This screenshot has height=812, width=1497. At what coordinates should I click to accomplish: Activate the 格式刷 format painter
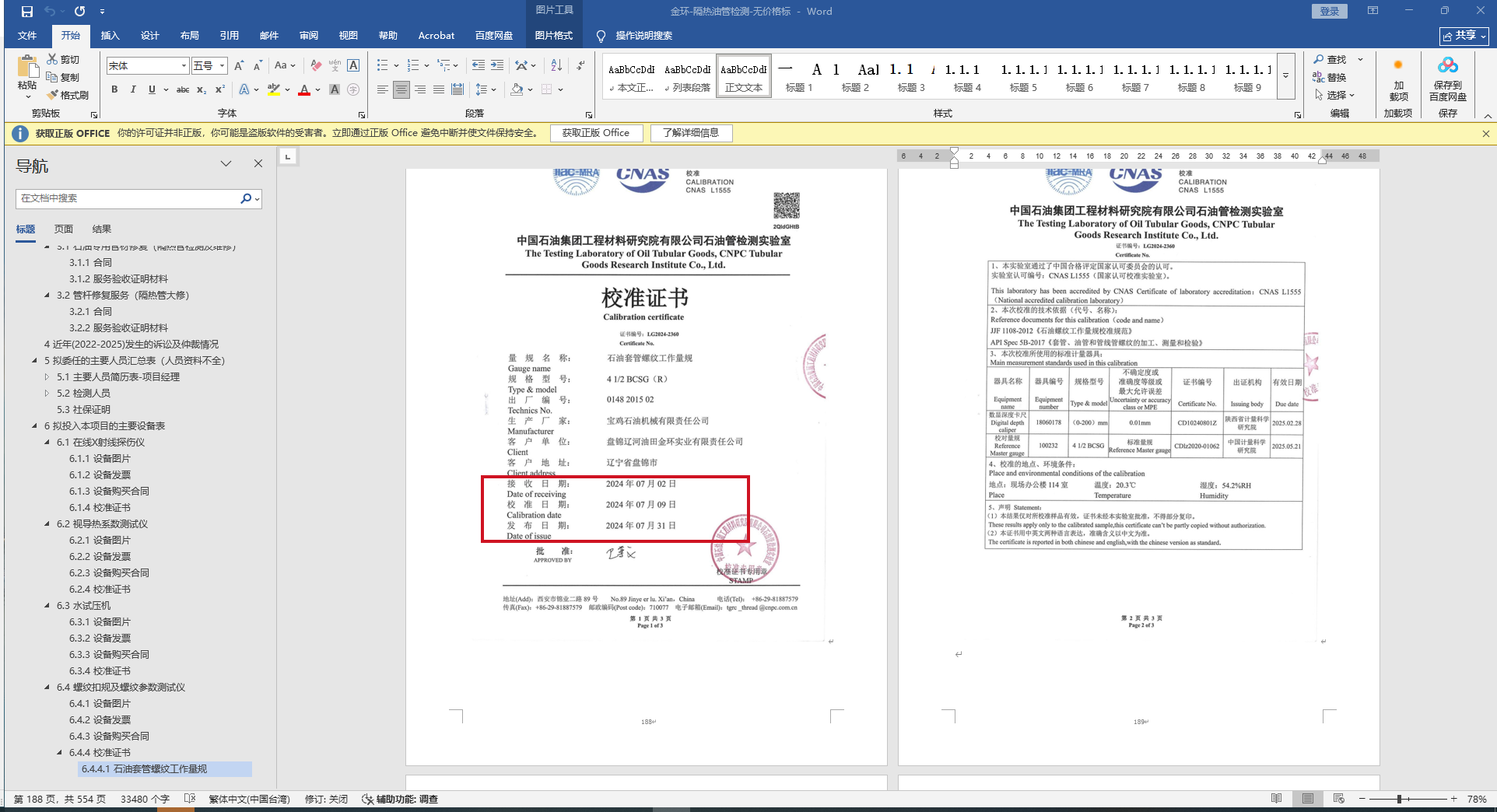click(x=68, y=95)
